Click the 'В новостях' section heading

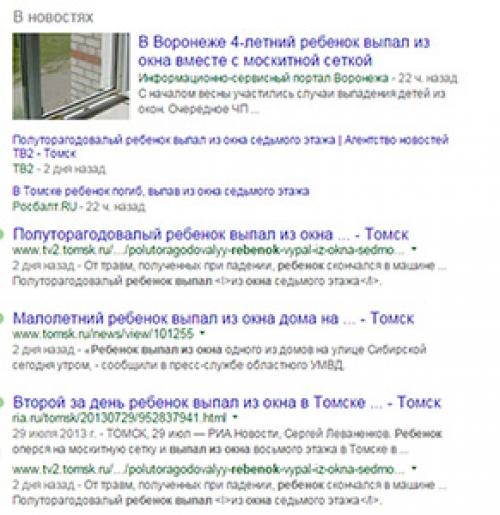pos(53,17)
